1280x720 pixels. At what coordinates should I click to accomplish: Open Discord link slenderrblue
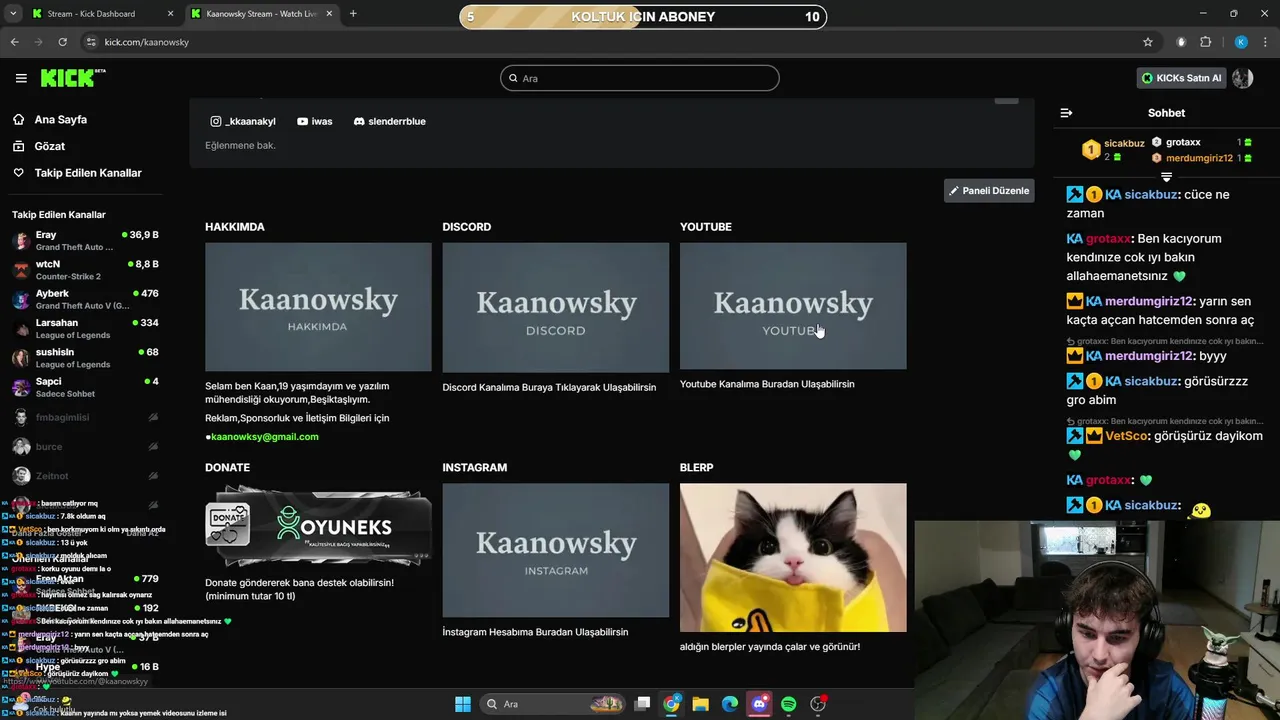390,121
